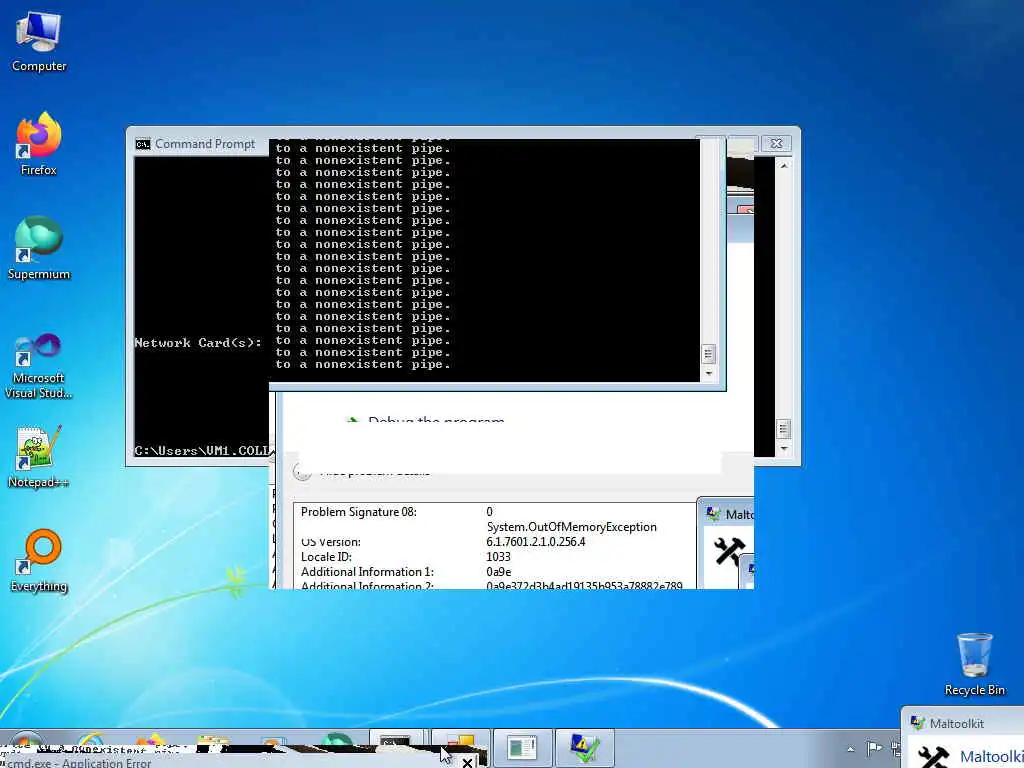Click the C:\Users\VM1.COLL prompt line
The width and height of the screenshot is (1024, 768).
click(201, 451)
